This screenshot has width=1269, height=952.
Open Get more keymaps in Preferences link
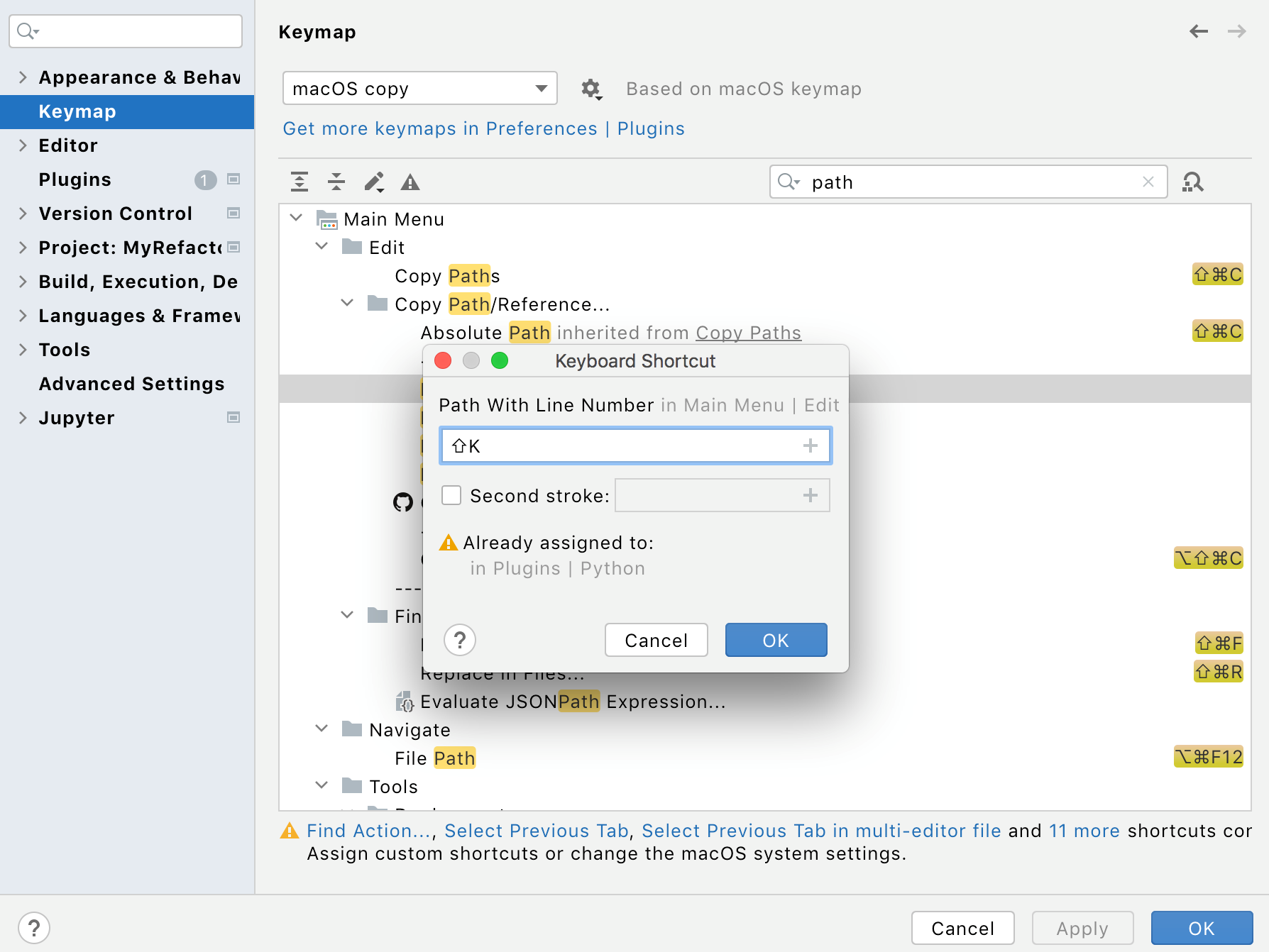440,128
